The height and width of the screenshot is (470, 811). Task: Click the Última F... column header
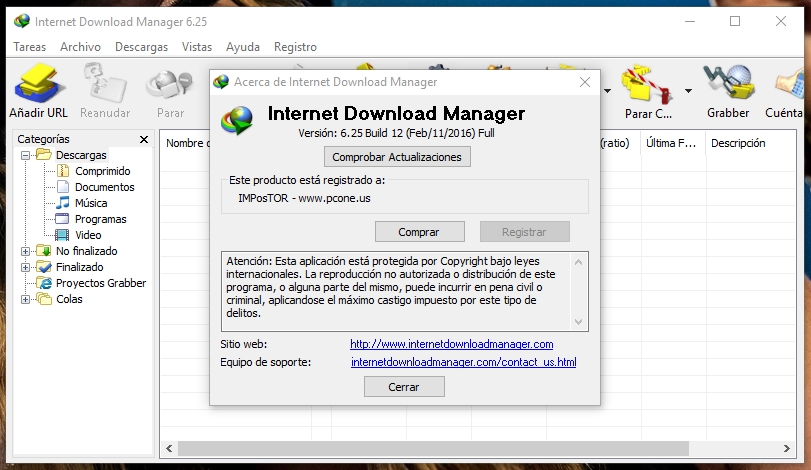(671, 143)
